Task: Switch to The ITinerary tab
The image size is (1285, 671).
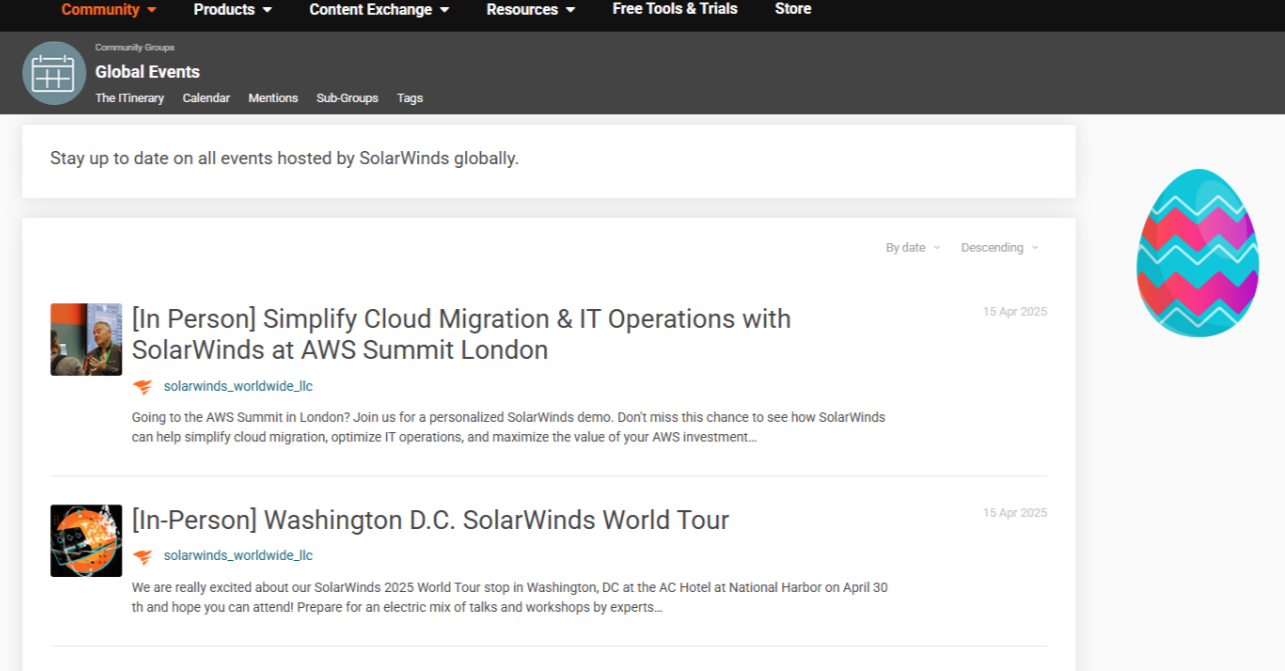Action: click(130, 98)
